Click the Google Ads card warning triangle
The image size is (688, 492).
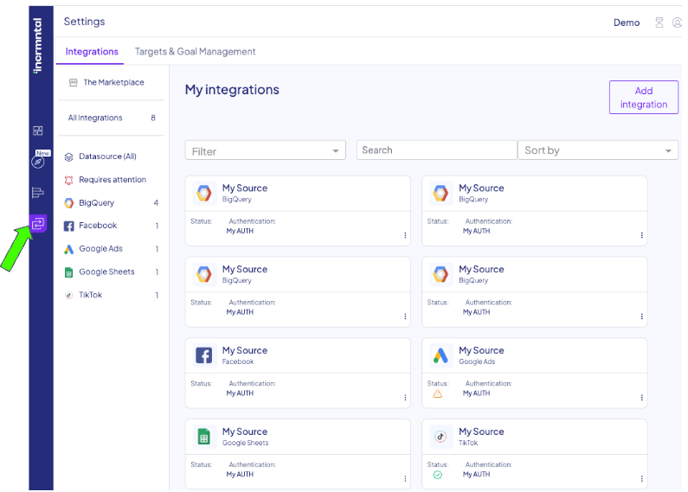(437, 394)
